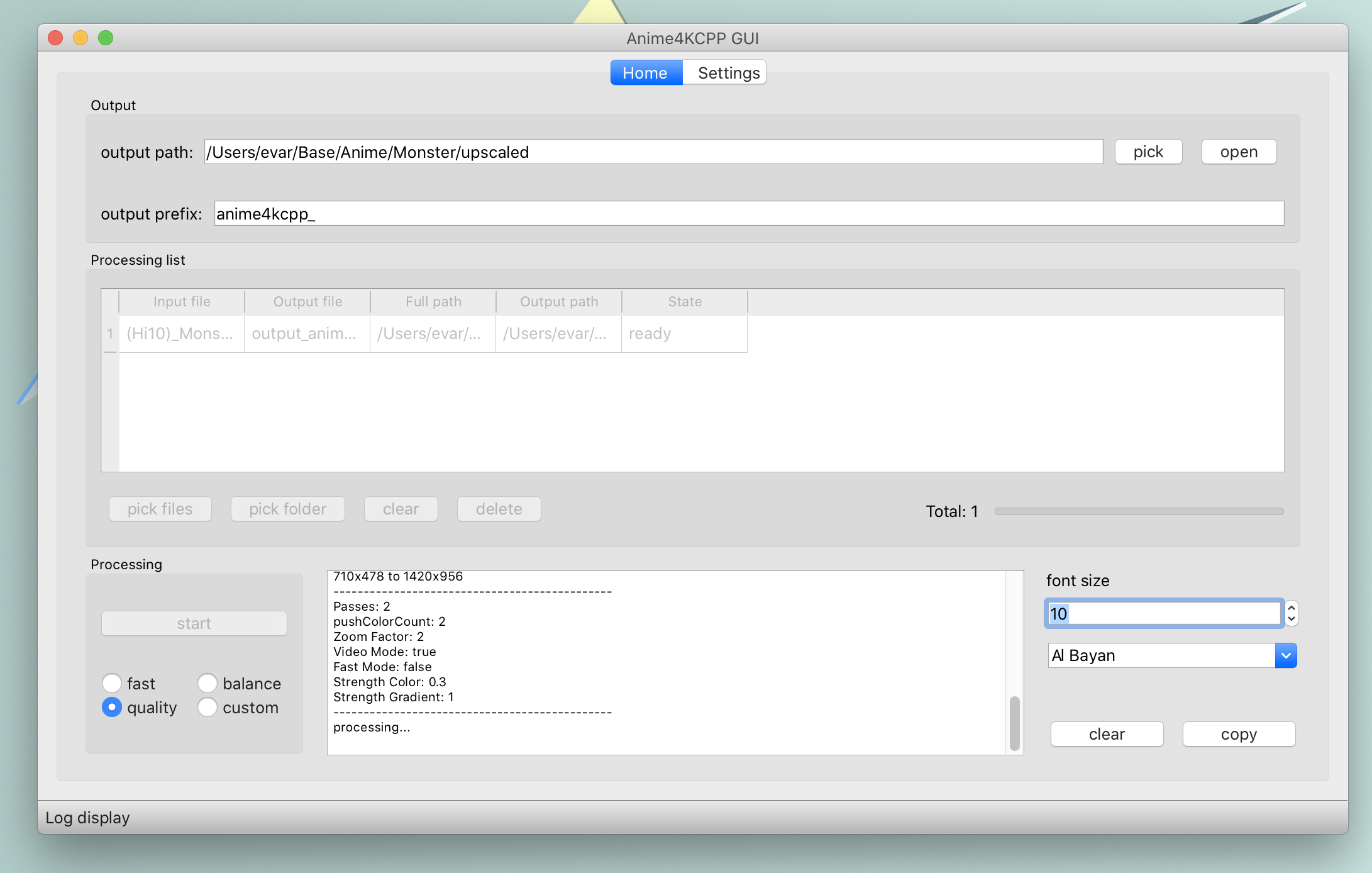The height and width of the screenshot is (873, 1372).
Task: Select the quality radio button
Action: coord(112,707)
